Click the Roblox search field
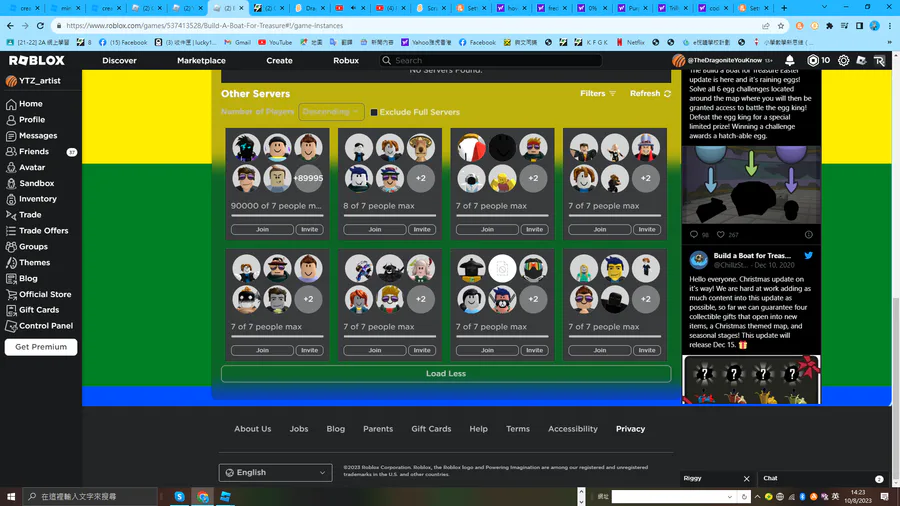This screenshot has height=506, width=900. [x=491, y=60]
